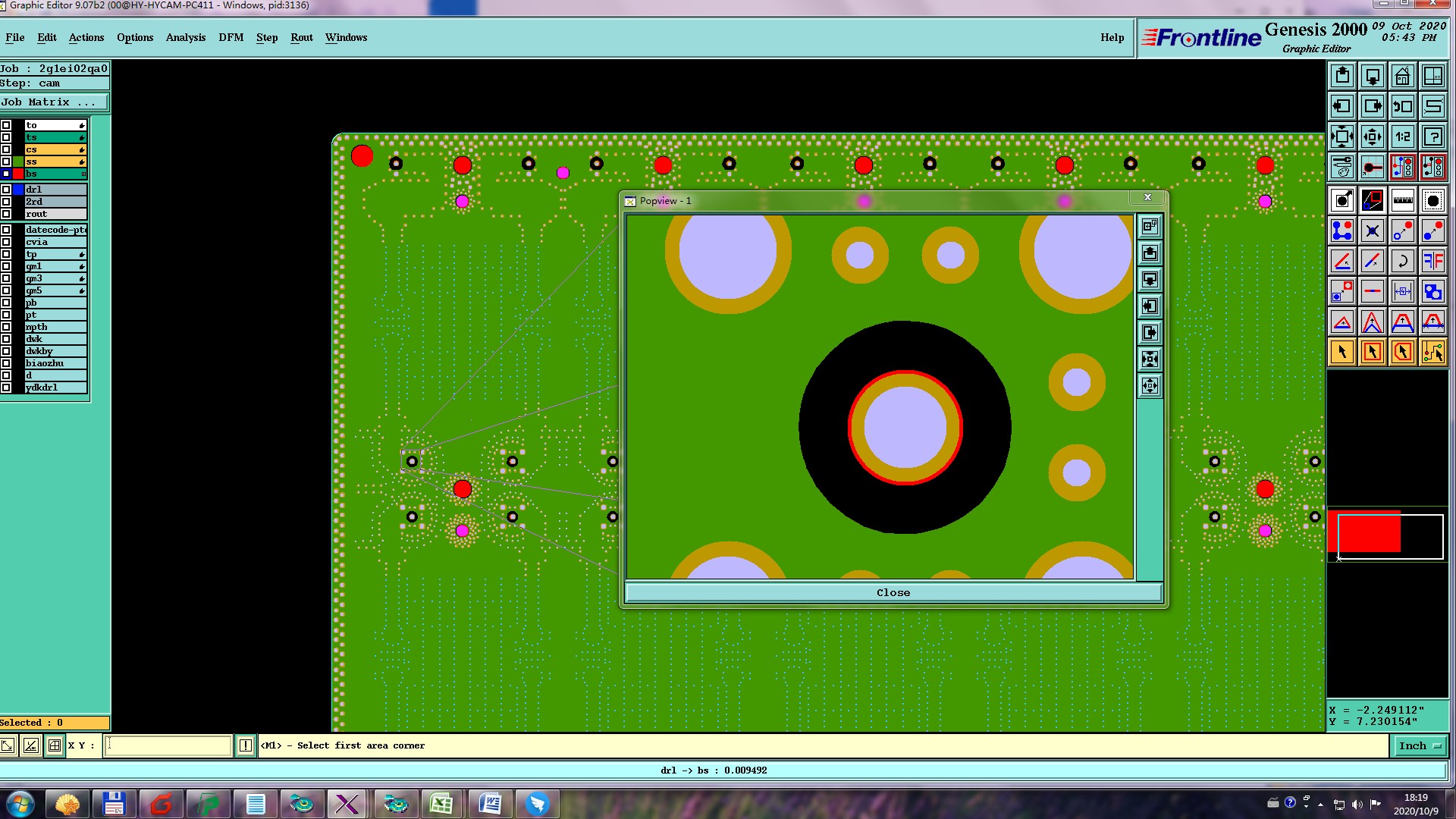Viewport: 1456px width, 819px height.
Task: Select the mirror F flip tool
Action: (1432, 262)
